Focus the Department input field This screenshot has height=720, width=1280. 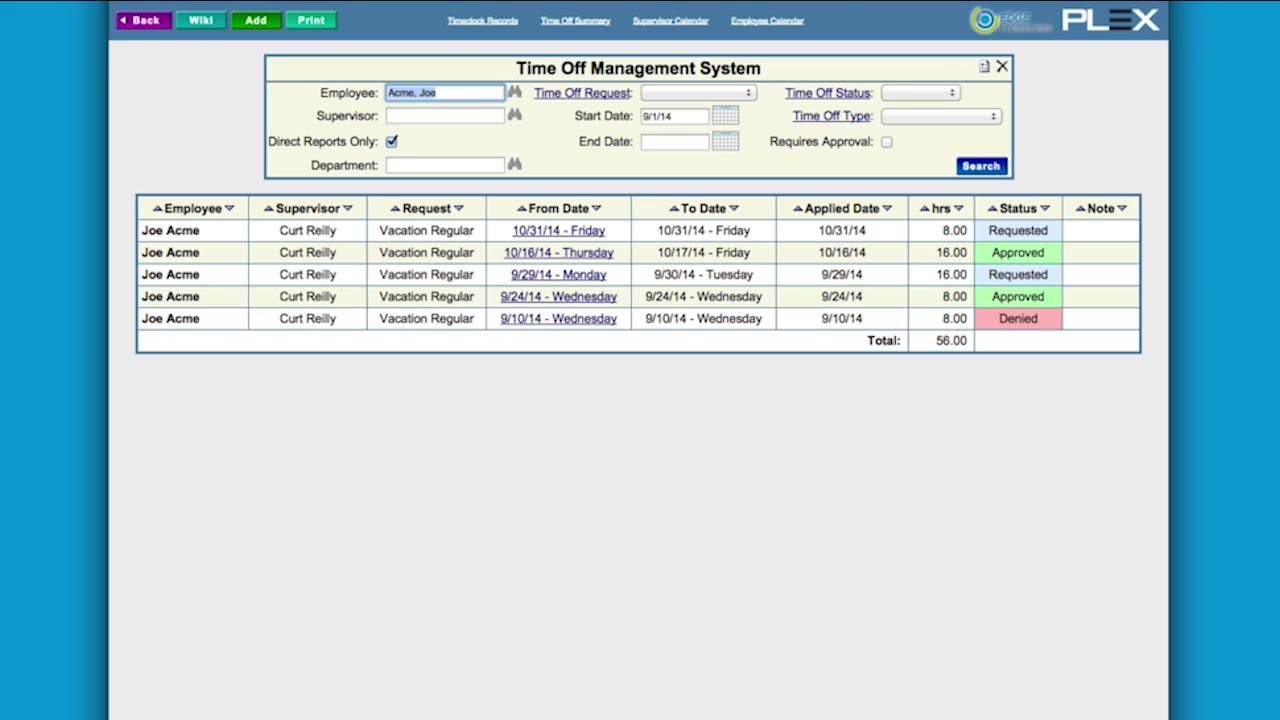click(x=445, y=165)
